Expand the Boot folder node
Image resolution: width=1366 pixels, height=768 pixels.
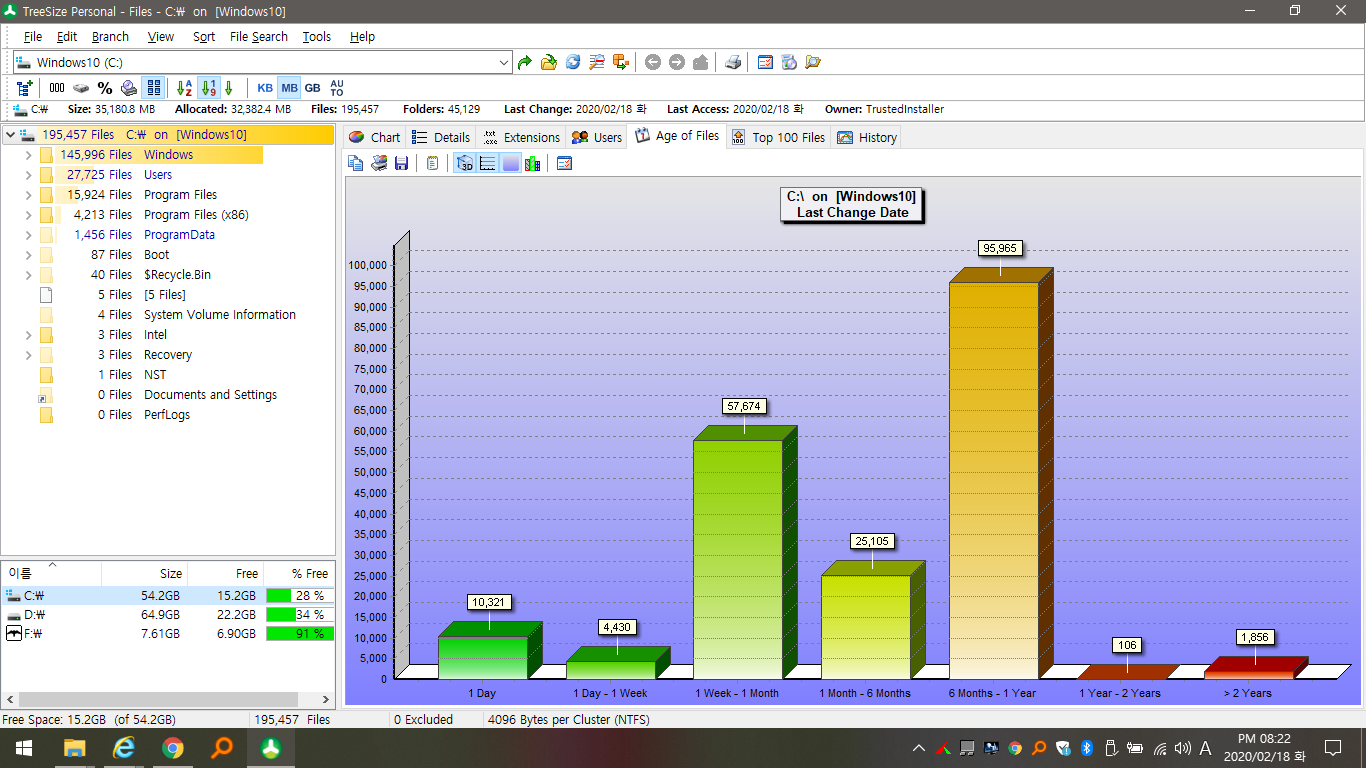(28, 255)
